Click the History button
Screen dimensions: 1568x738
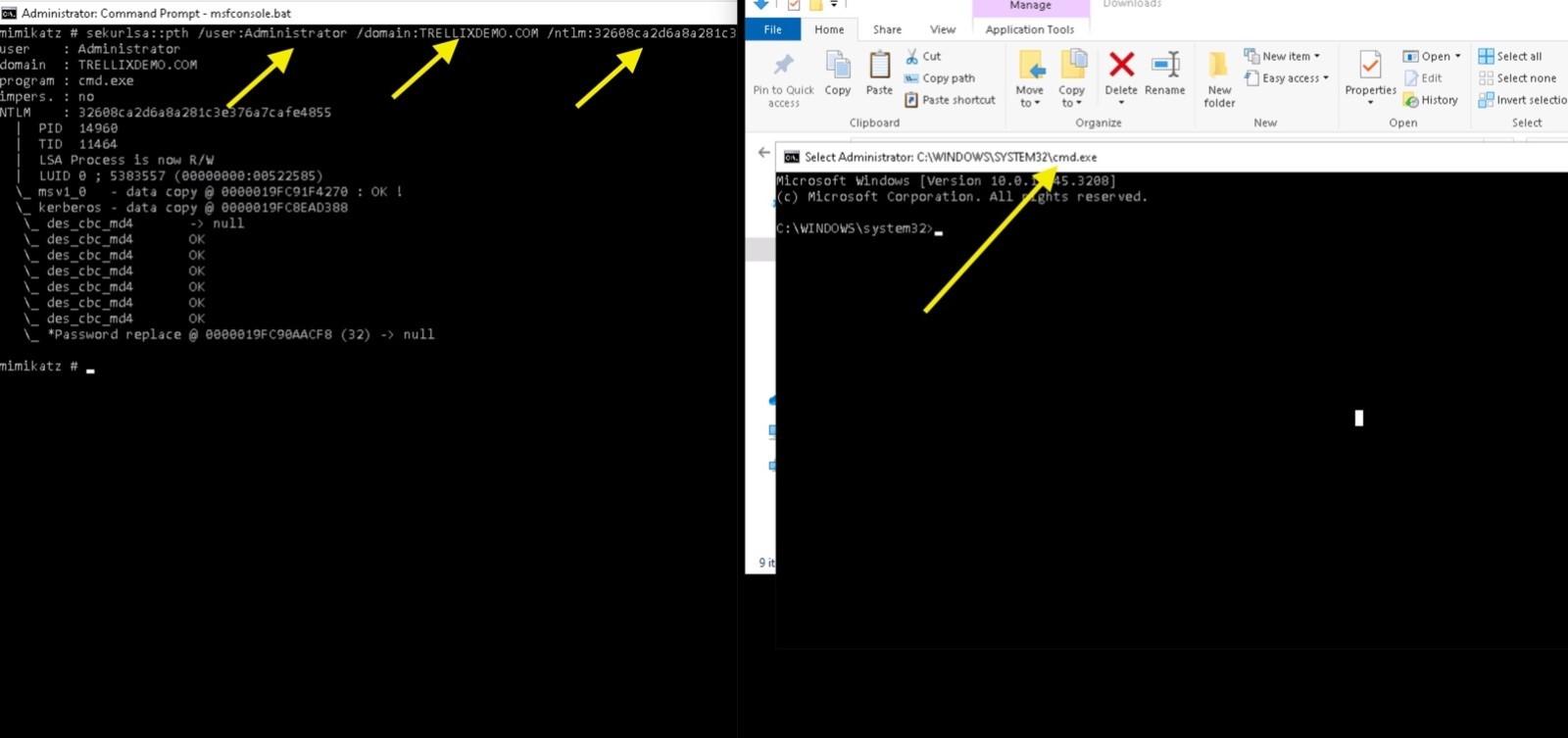click(1431, 100)
